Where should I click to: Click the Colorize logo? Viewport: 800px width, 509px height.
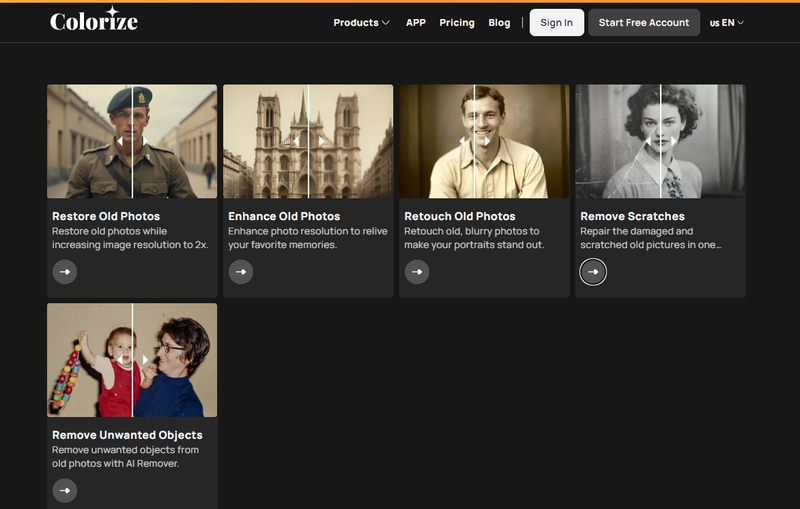pyautogui.click(x=94, y=19)
